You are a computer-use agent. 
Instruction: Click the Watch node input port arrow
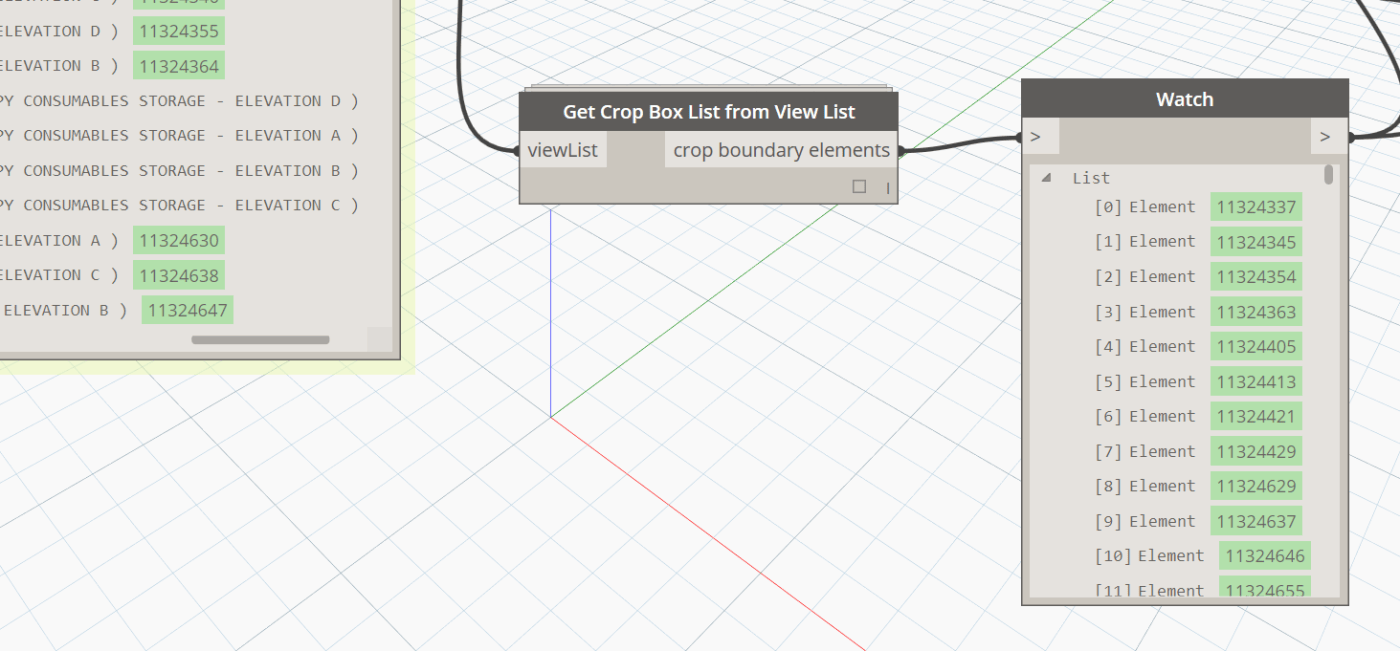pos(1036,136)
